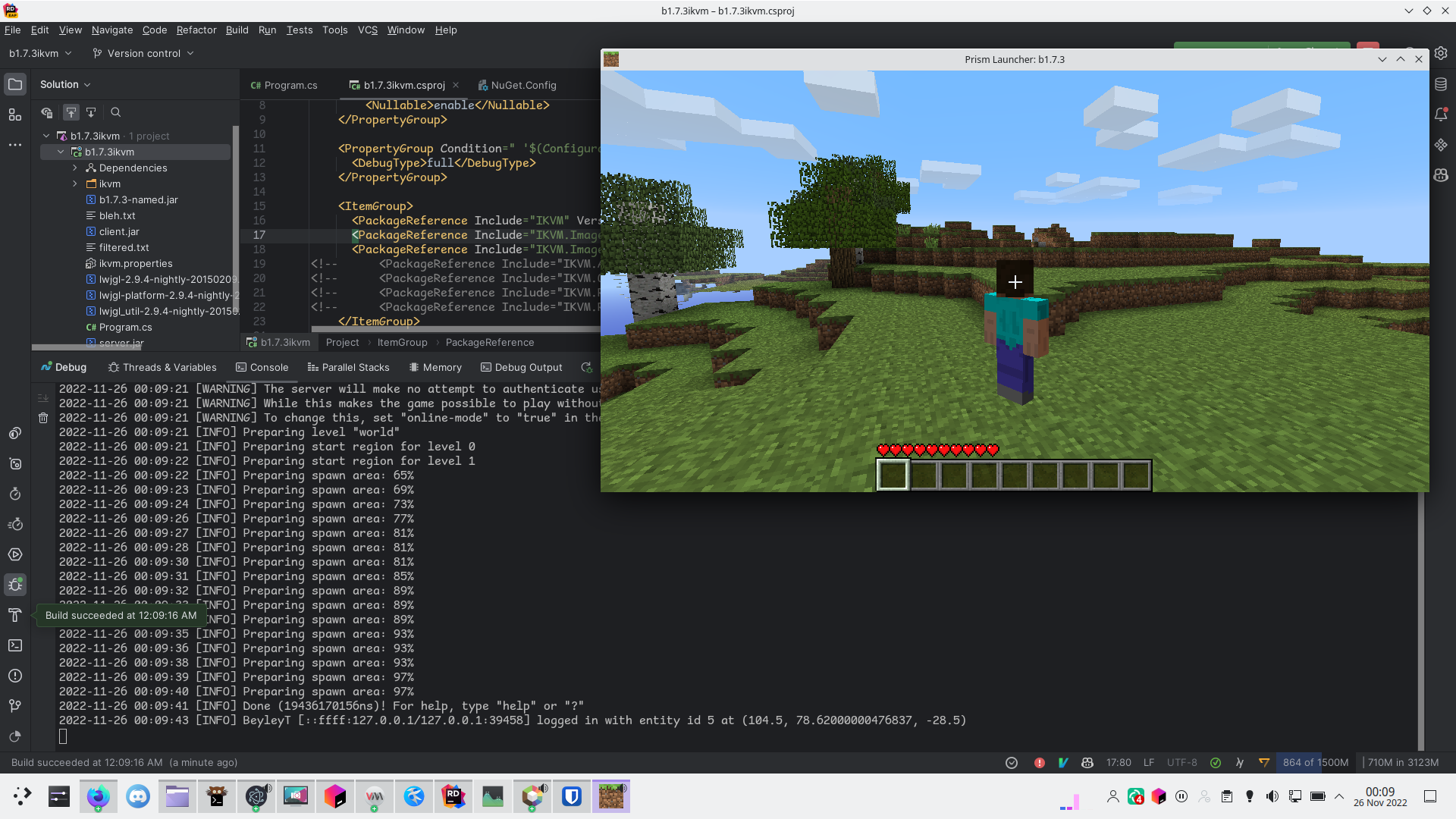Clear the console output with trash icon
This screenshot has height=819, width=1456.
click(x=43, y=417)
